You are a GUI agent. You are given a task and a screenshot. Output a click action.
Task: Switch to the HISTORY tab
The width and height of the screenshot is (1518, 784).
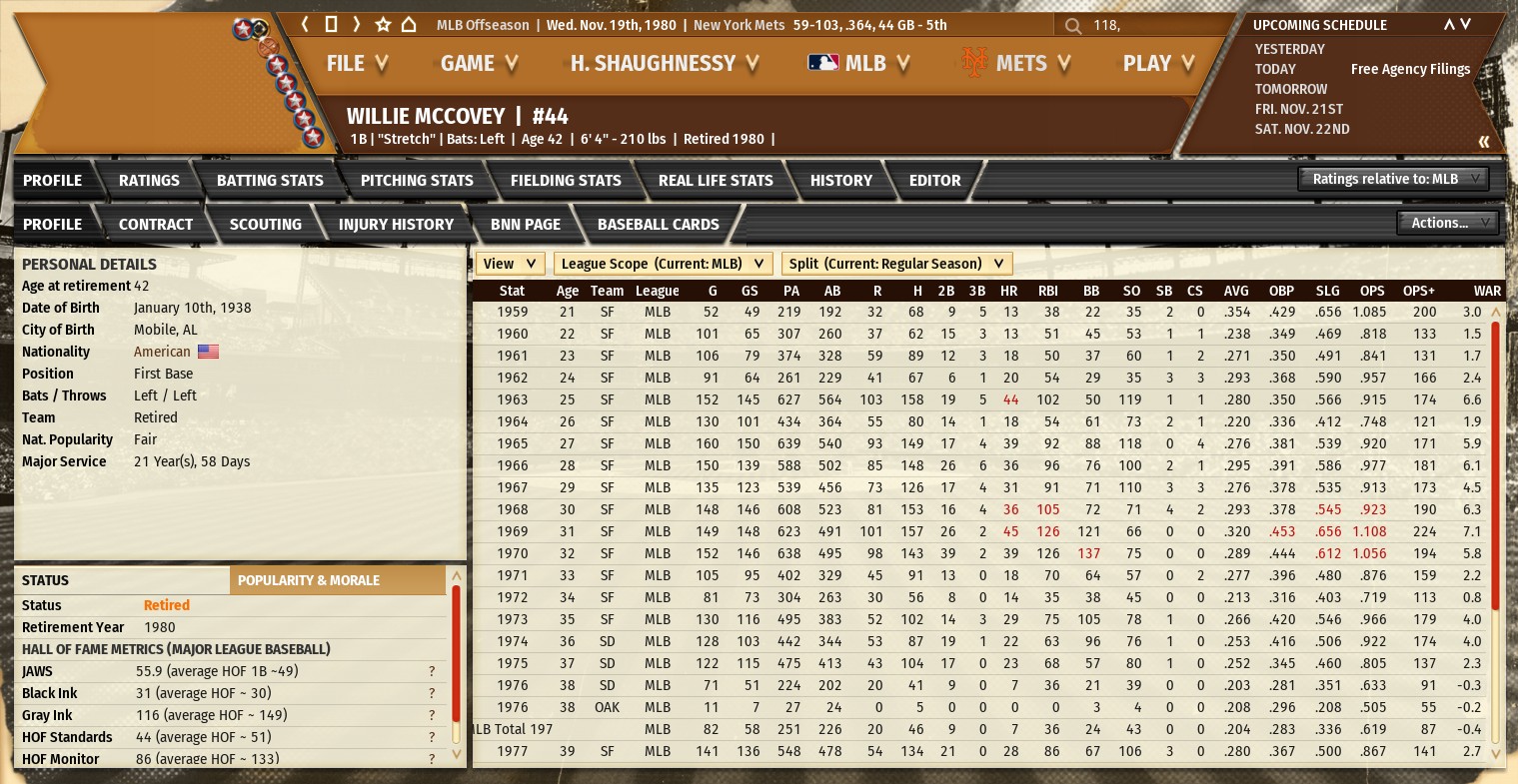[841, 181]
